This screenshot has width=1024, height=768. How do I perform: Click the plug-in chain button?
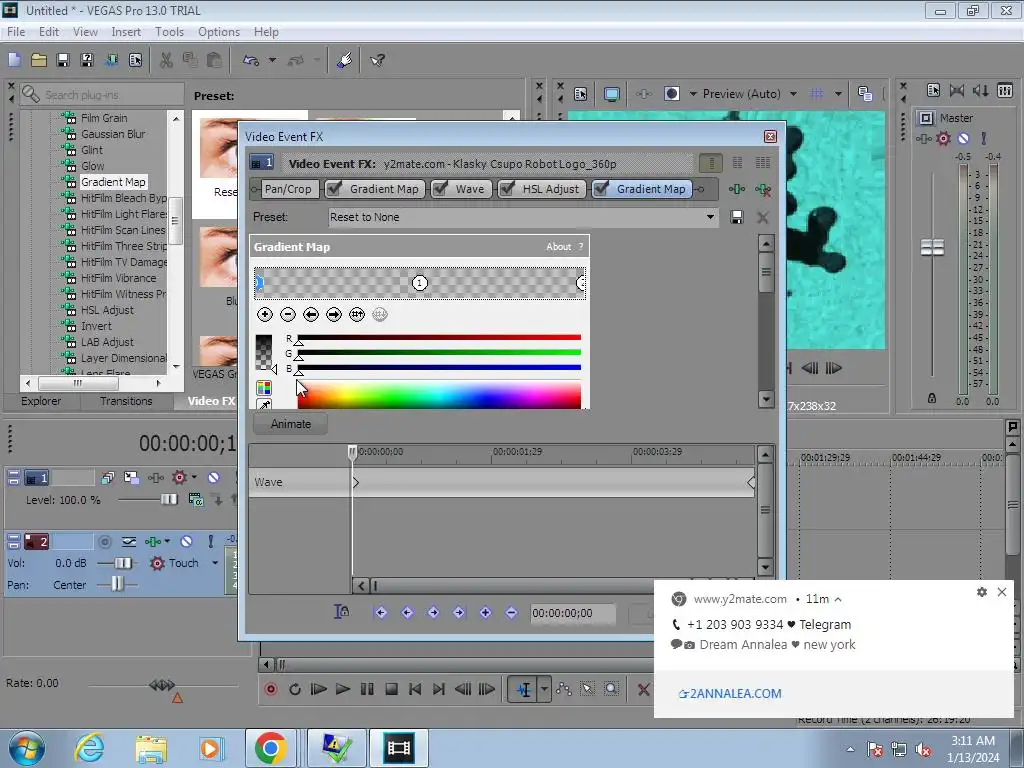(x=737, y=189)
